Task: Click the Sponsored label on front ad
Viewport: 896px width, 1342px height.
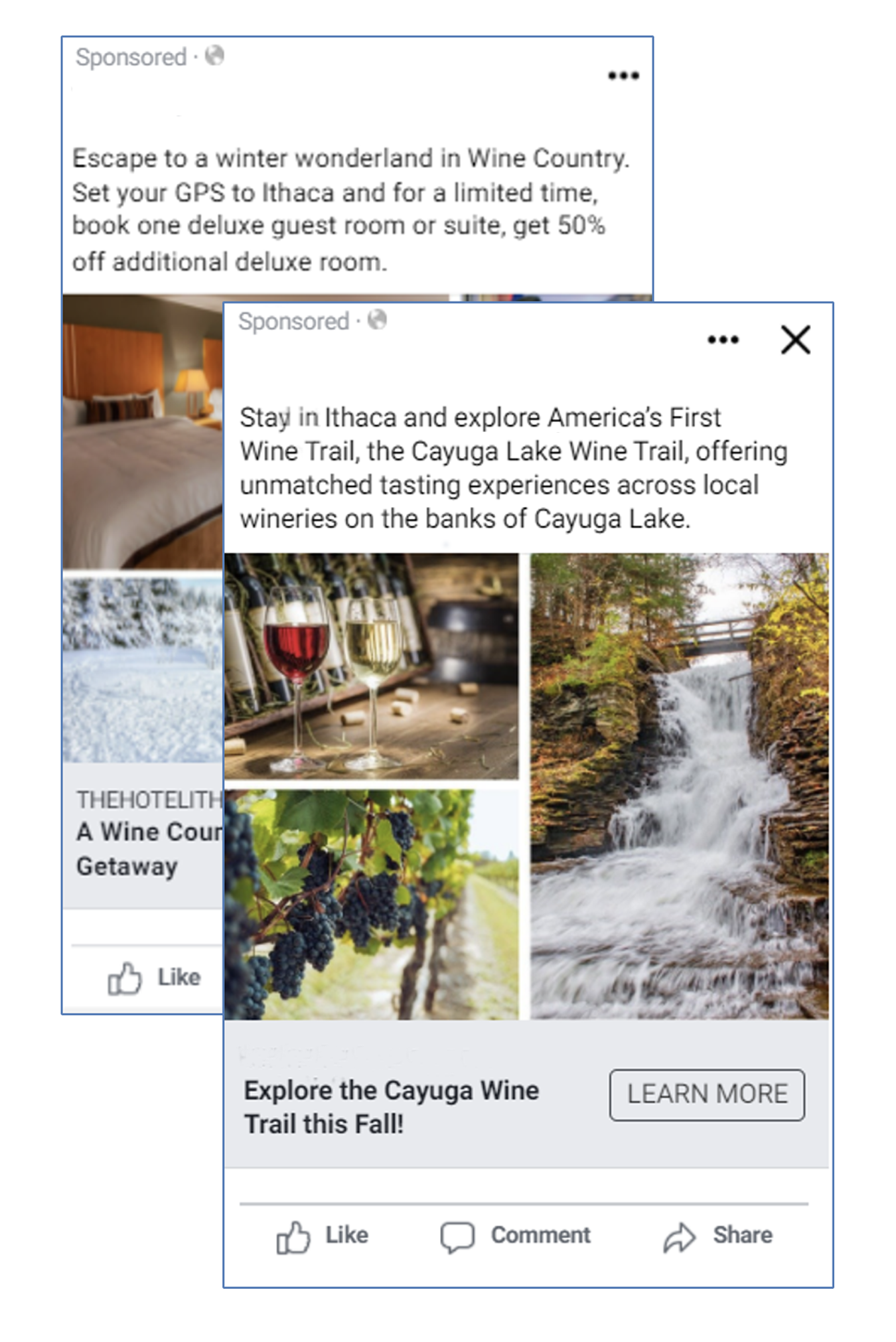Action: pos(293,322)
